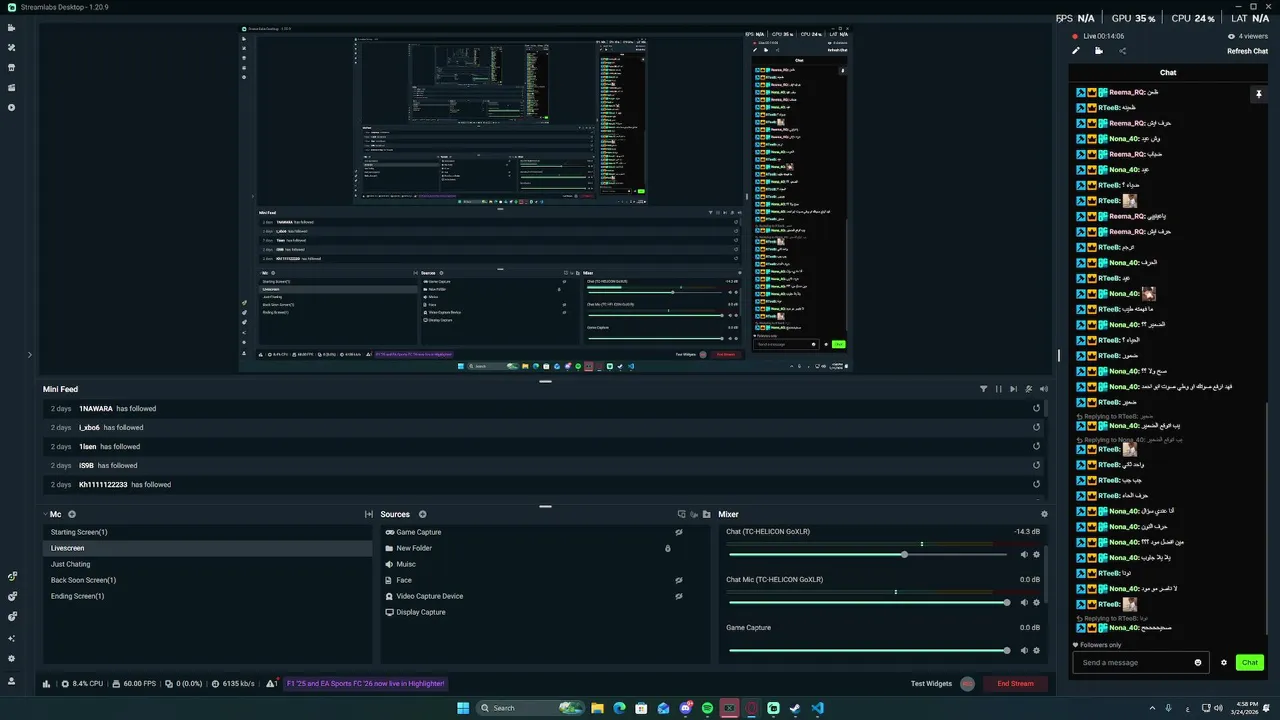Open the Recordings play icon in sidebar
The height and width of the screenshot is (720, 1280).
[12, 107]
